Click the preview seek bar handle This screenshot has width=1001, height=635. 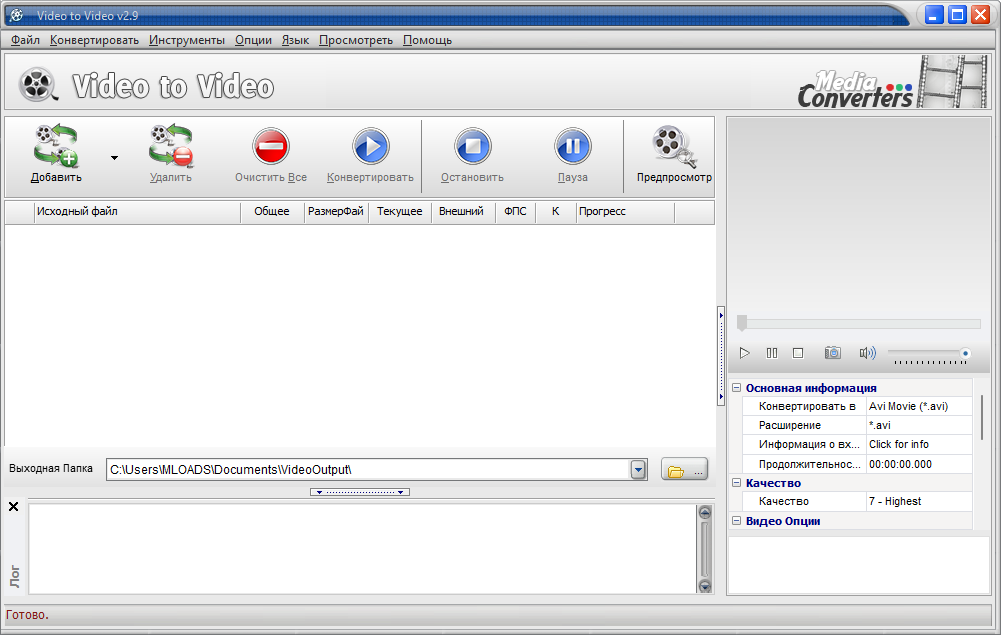pyautogui.click(x=742, y=323)
